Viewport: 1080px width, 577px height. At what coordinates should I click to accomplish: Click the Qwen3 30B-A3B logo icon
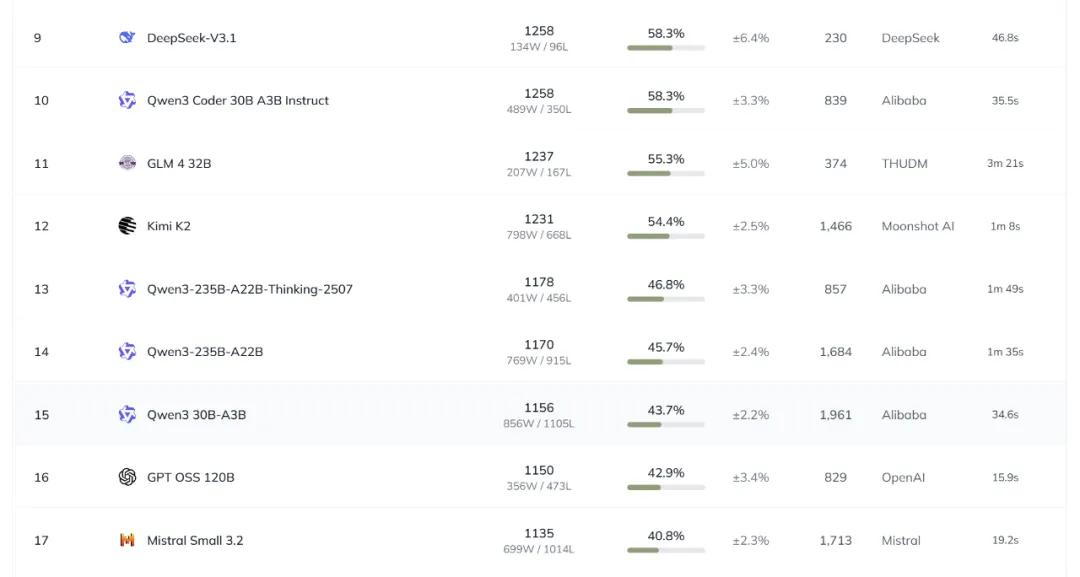click(x=127, y=414)
